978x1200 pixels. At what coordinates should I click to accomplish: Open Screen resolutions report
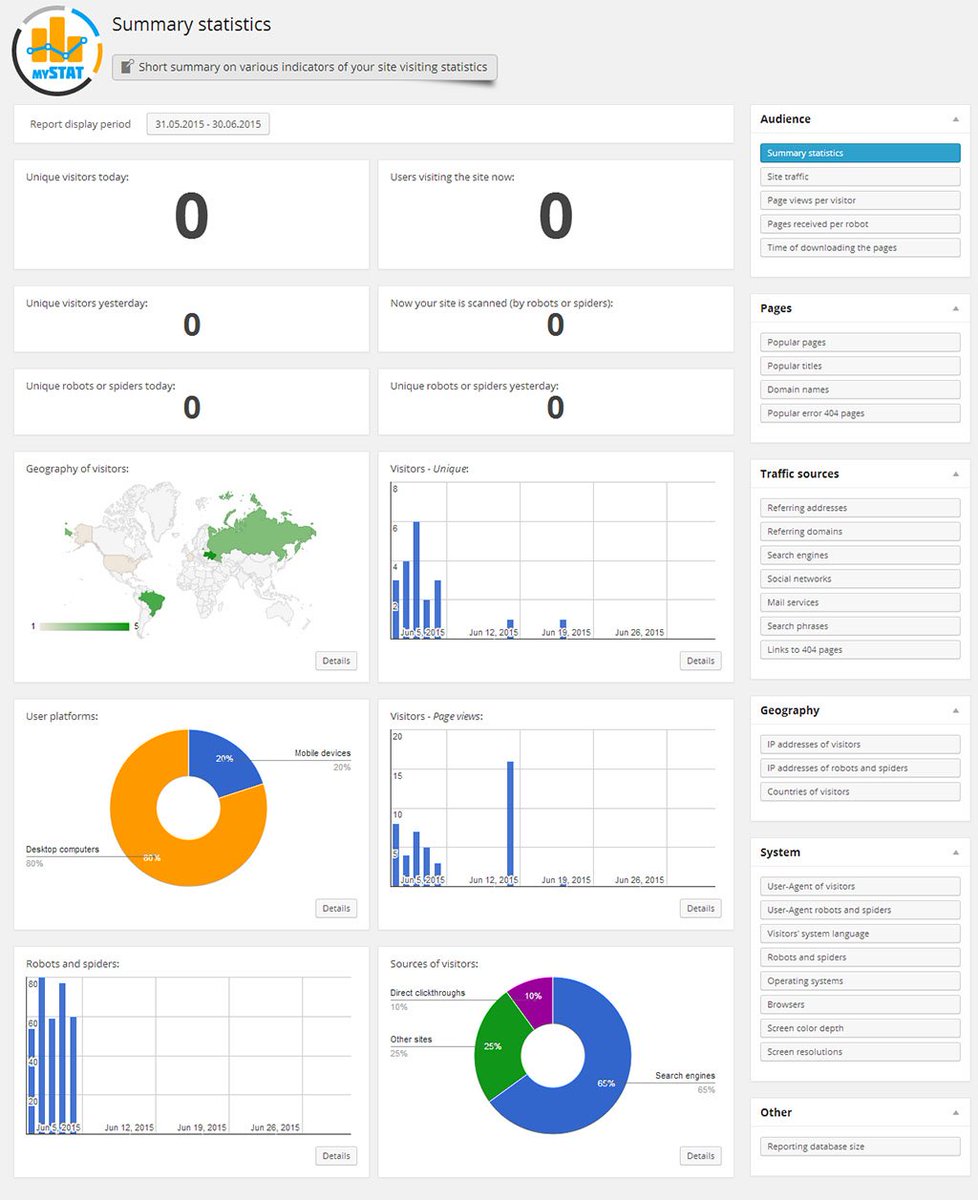860,1052
